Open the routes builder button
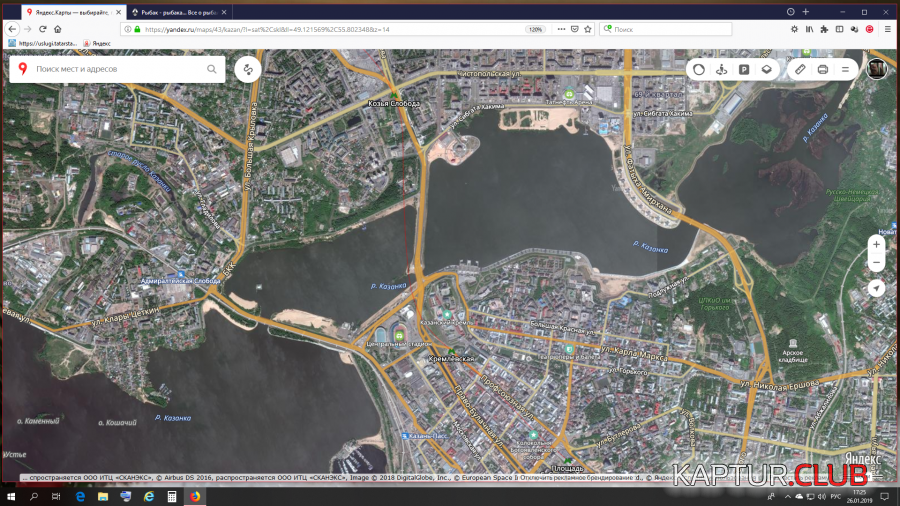 tap(247, 69)
